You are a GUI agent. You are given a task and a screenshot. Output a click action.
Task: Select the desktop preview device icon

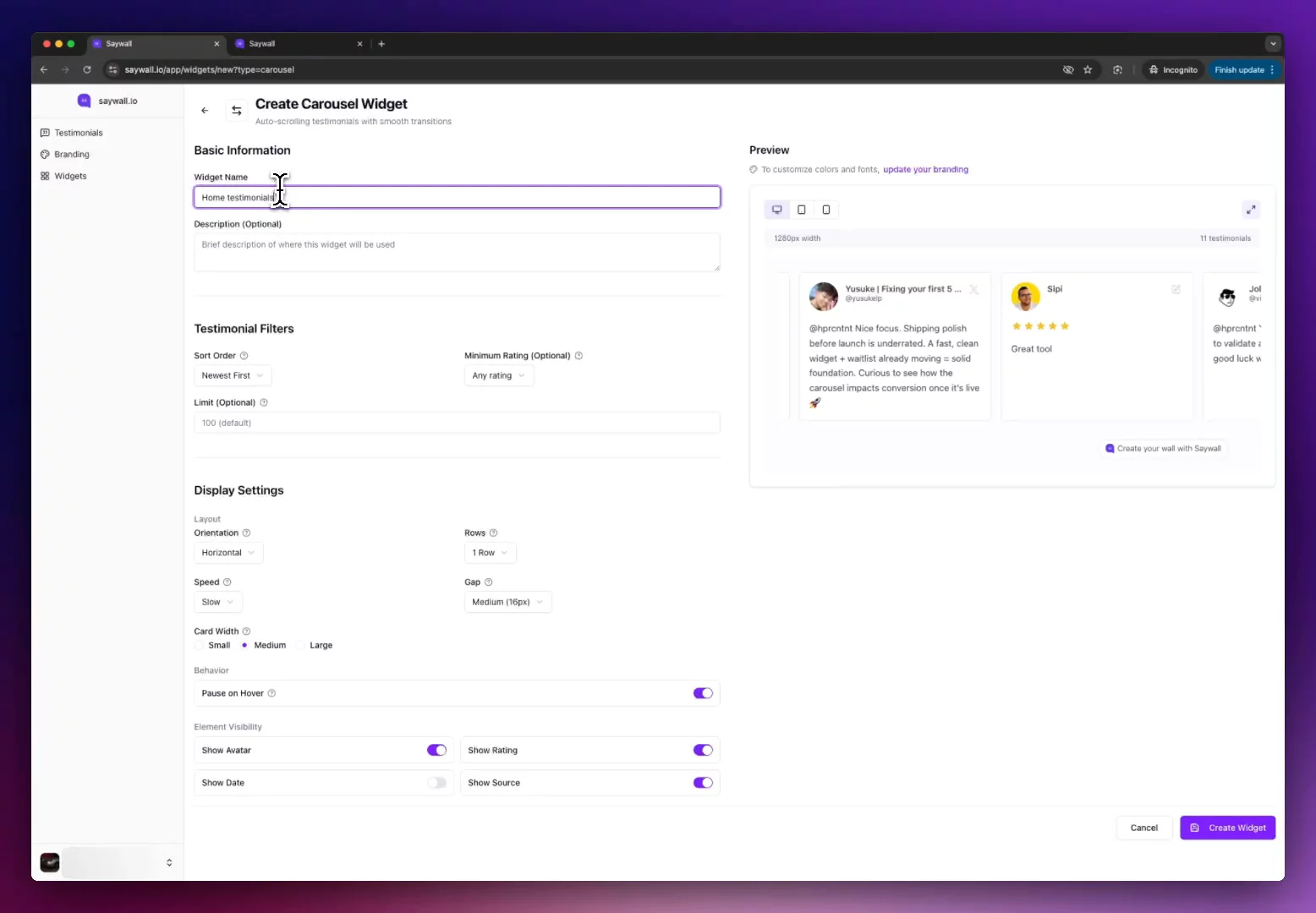776,210
